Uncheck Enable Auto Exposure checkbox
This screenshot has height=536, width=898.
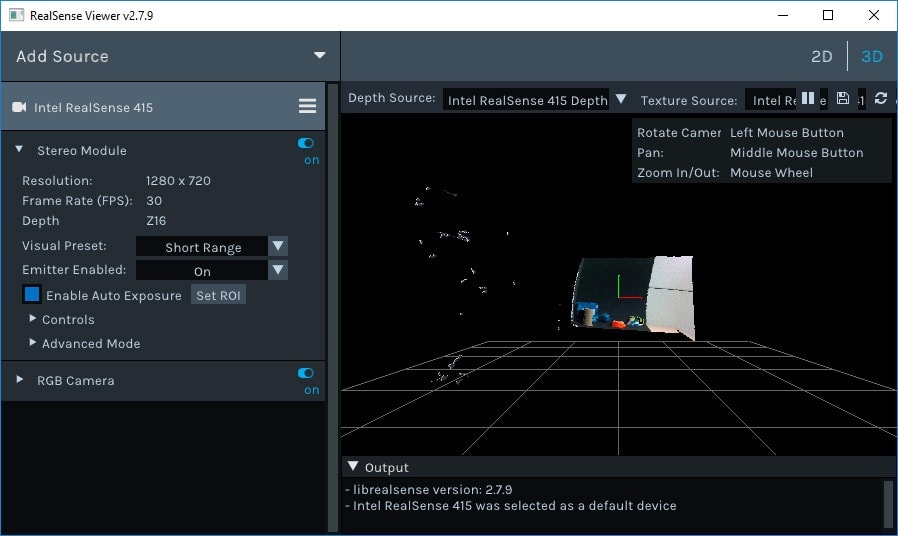point(32,295)
